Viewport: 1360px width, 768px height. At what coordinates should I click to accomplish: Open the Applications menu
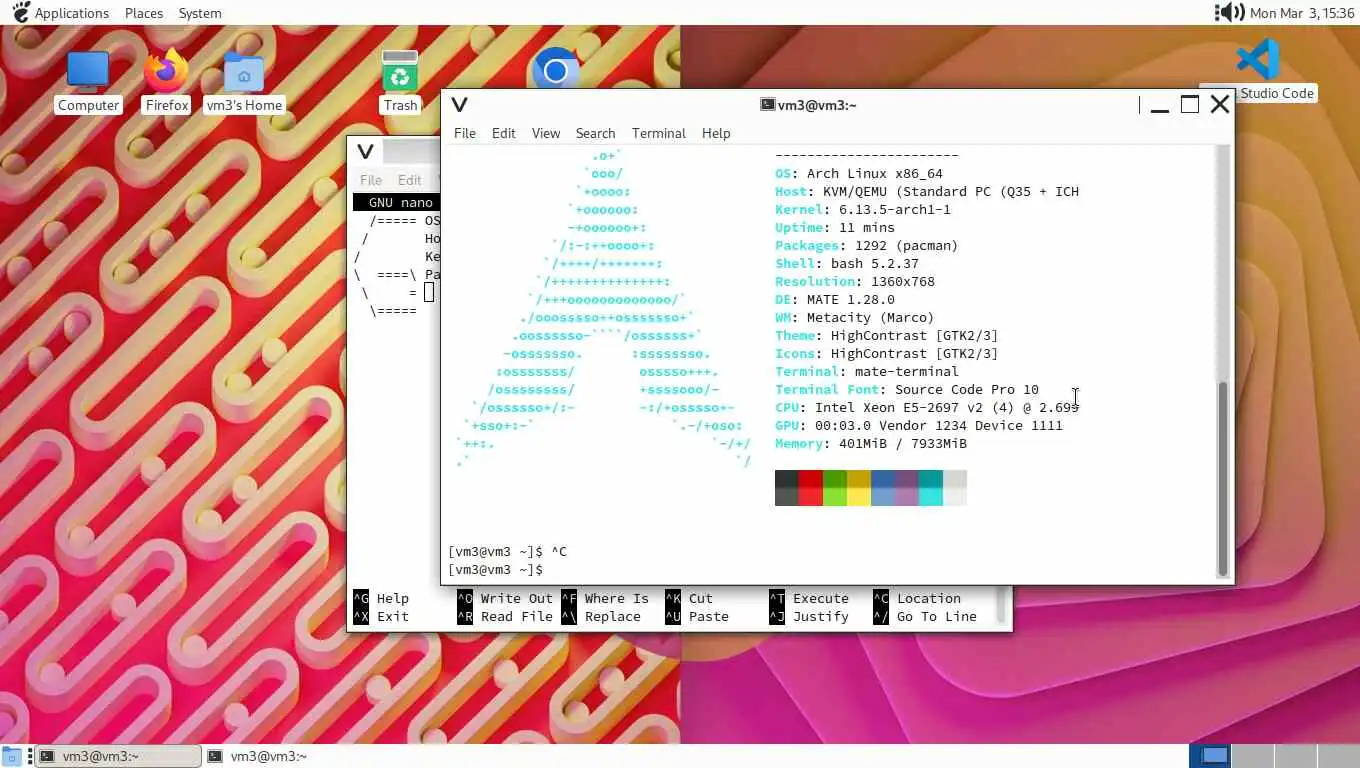click(72, 13)
